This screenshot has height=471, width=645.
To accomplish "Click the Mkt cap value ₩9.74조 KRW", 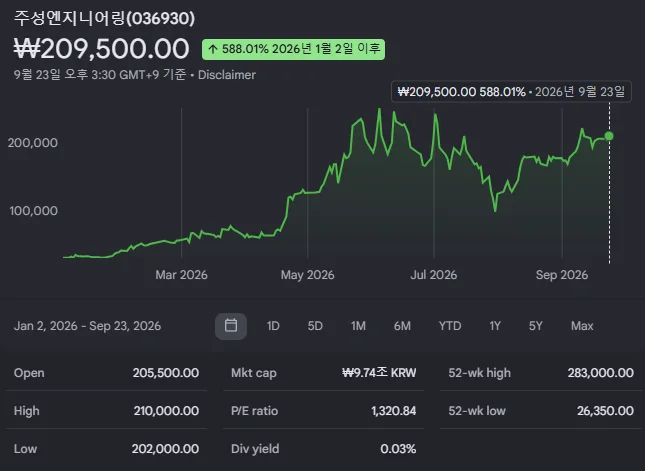I will (x=379, y=373).
